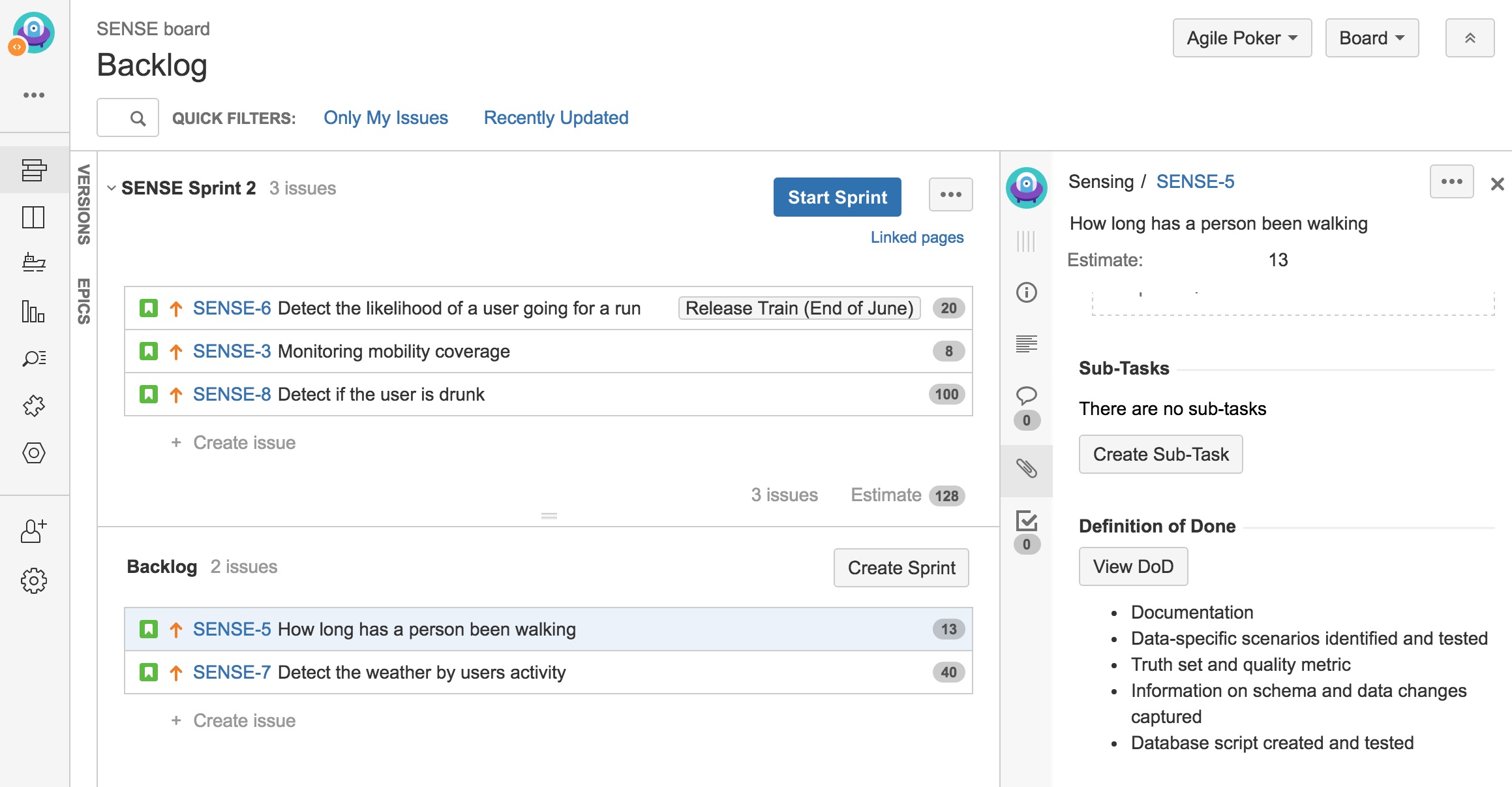The height and width of the screenshot is (787, 1512).
Task: Collapse the SENSE Sprint 2 section
Action: click(x=112, y=189)
